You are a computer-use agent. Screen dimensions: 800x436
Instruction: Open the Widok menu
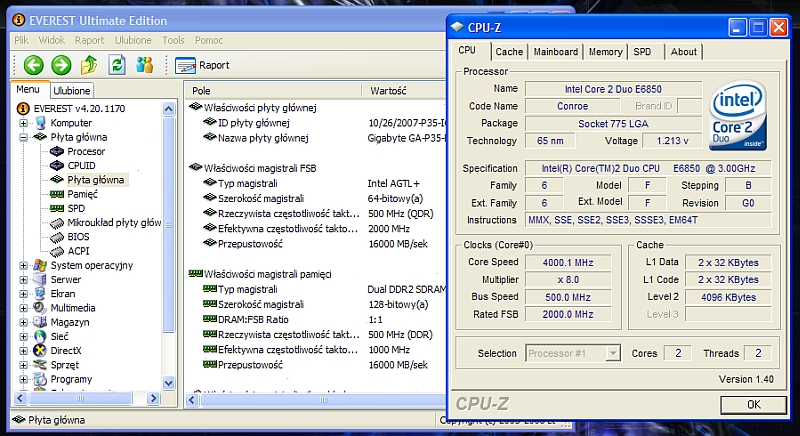coord(52,40)
